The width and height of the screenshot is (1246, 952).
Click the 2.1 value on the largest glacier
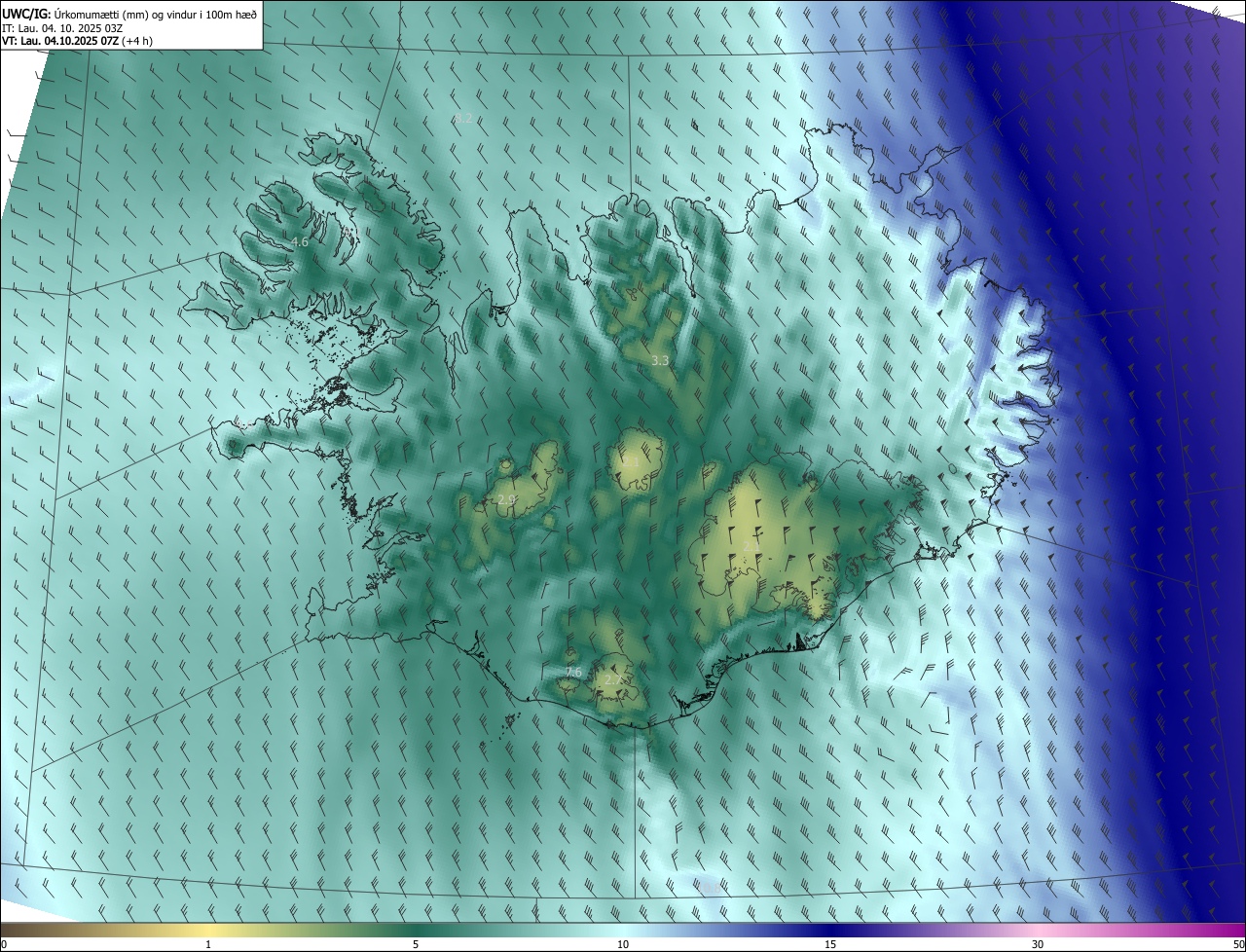(x=751, y=546)
